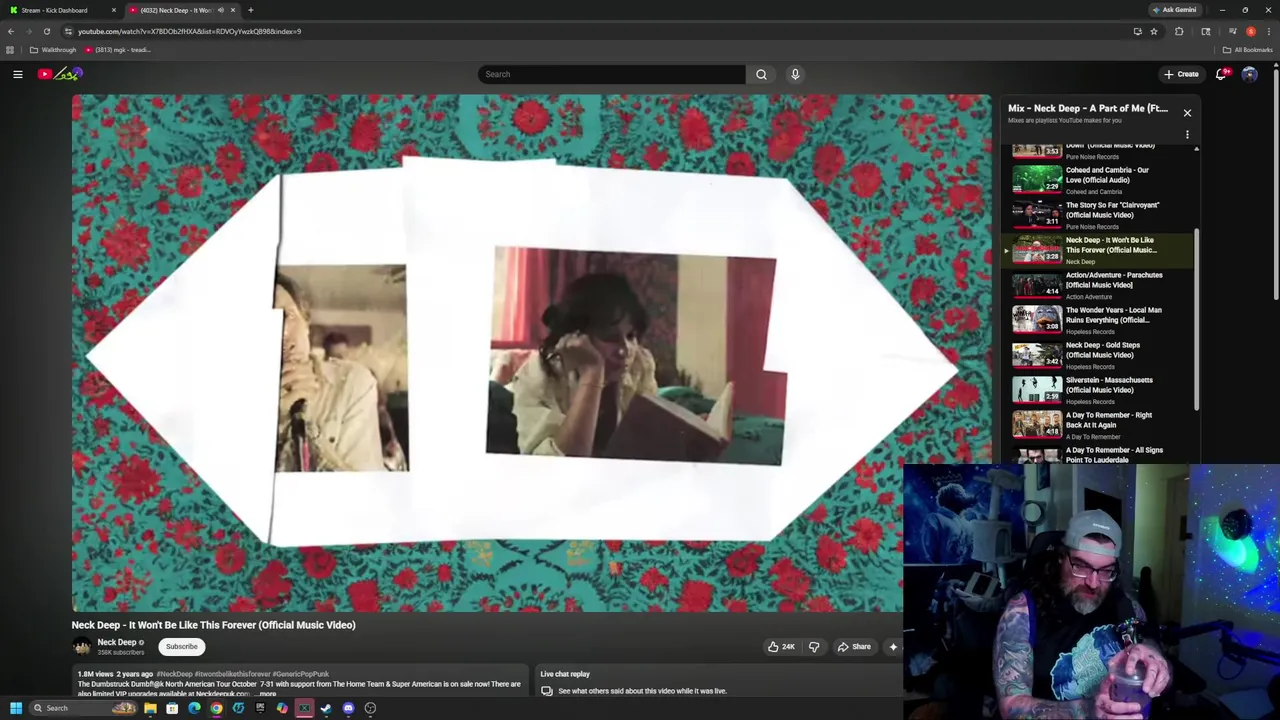The image size is (1280, 720).
Task: Reload the current page
Action: (47, 31)
